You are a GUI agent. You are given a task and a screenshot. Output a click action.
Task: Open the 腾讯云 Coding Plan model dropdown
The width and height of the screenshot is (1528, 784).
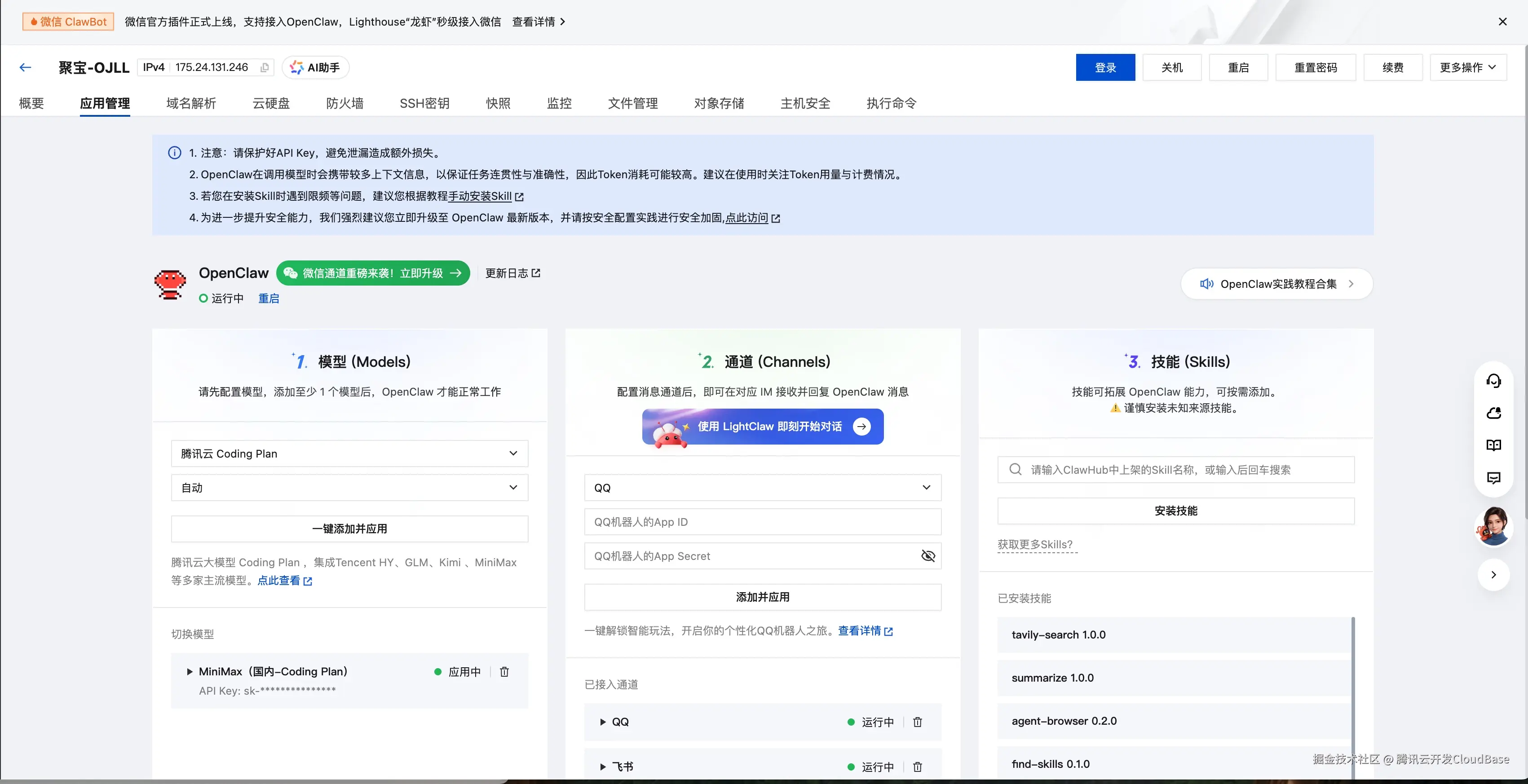(349, 453)
